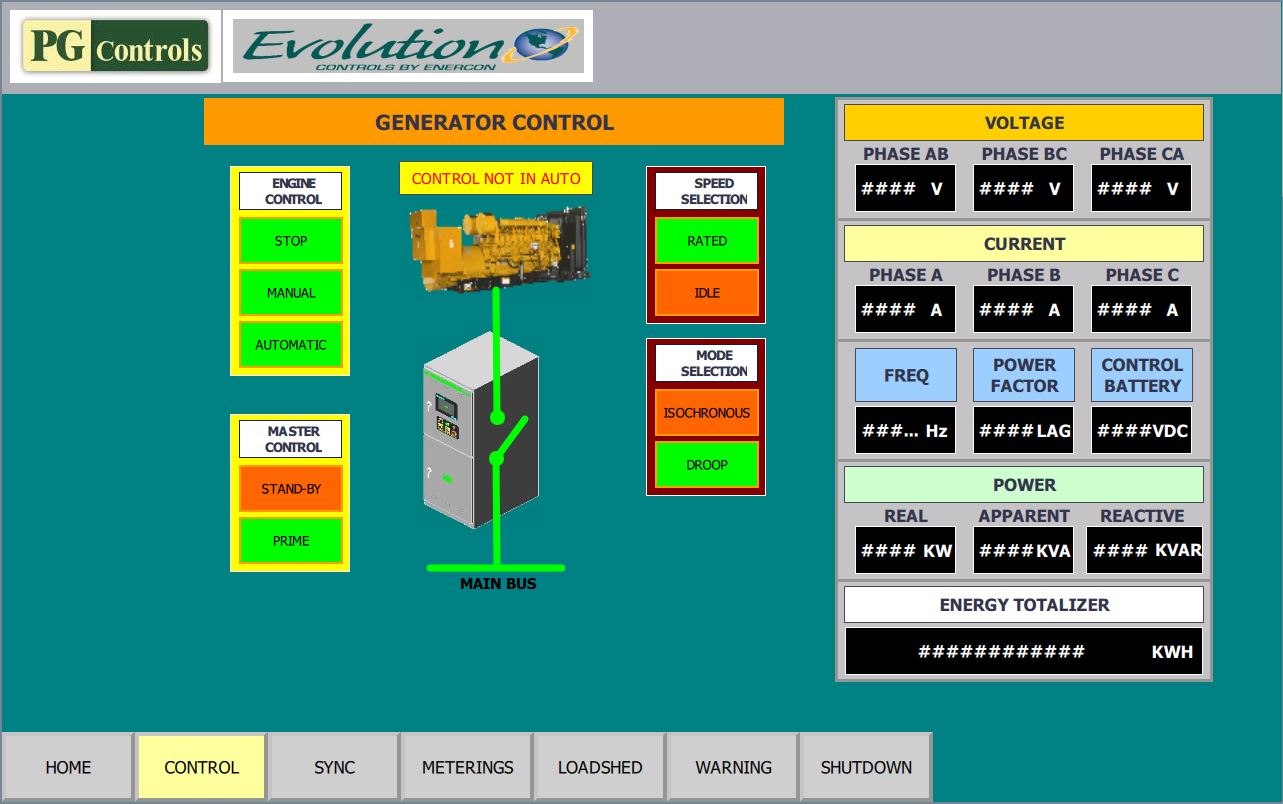Select the yellow generator engine image
Image resolution: width=1283 pixels, height=804 pixels.
coord(499,249)
